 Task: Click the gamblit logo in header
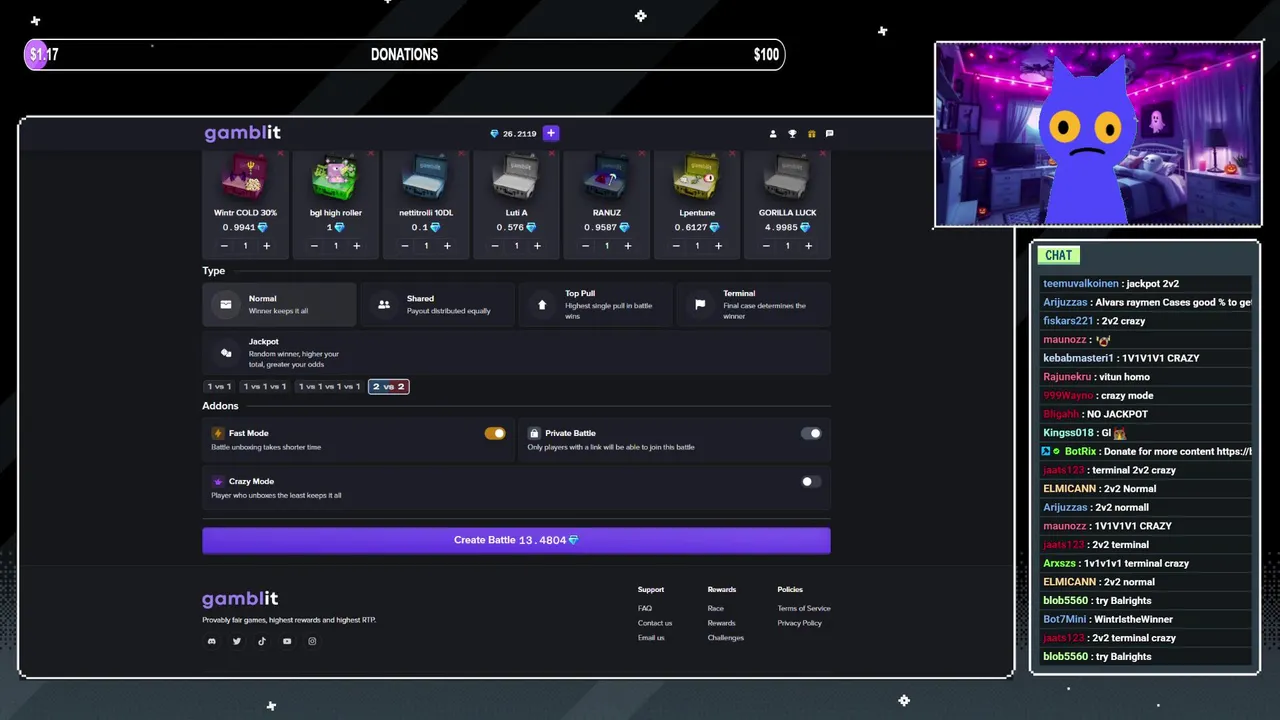tap(241, 133)
